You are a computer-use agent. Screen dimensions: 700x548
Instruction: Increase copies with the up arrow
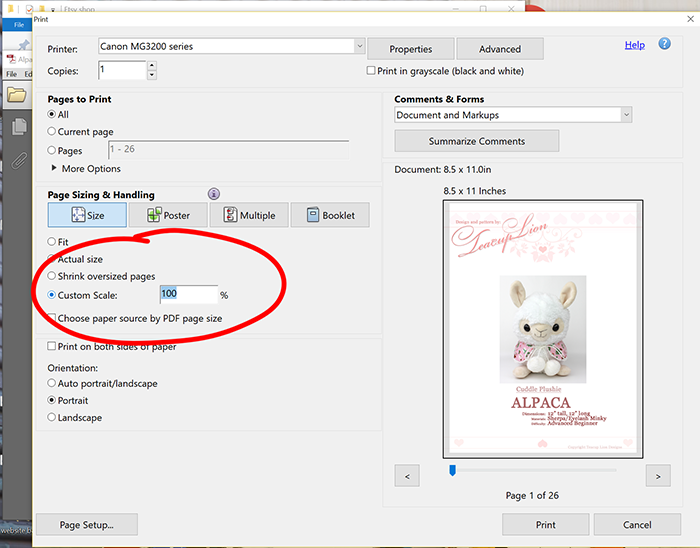pos(152,66)
